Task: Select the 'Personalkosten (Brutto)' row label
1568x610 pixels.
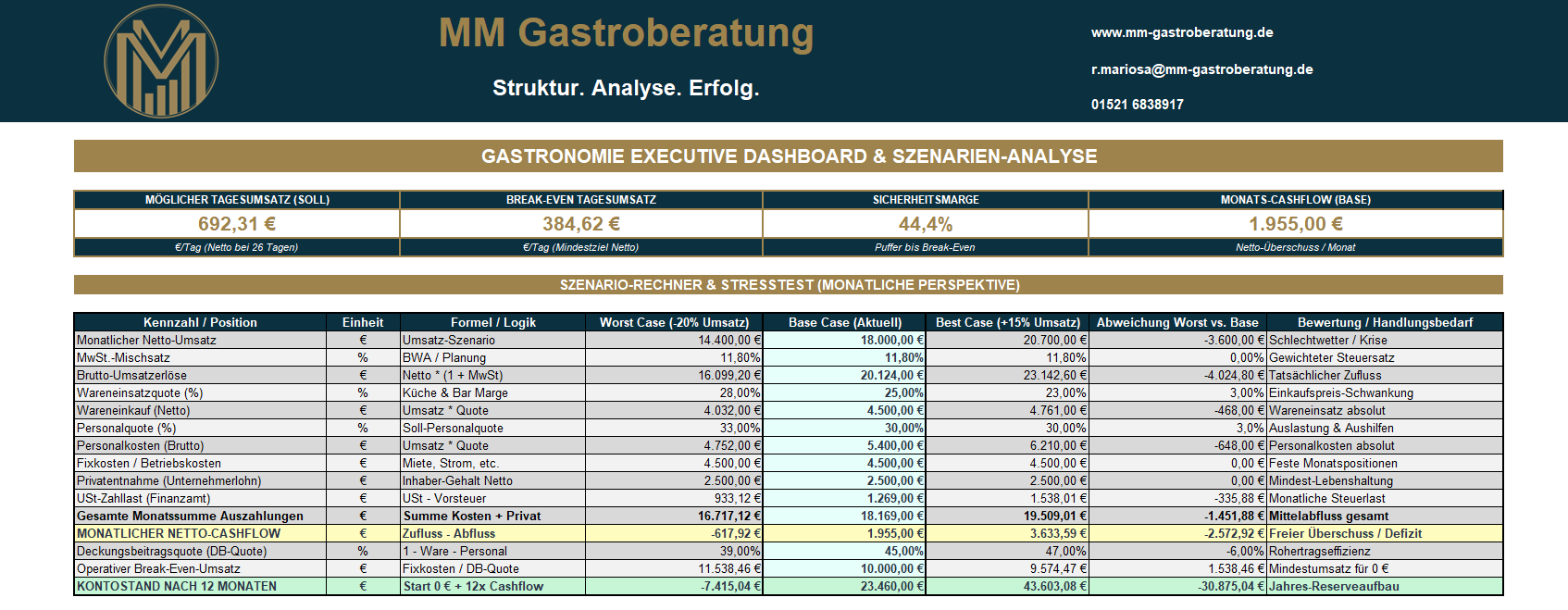Action: pos(200,446)
